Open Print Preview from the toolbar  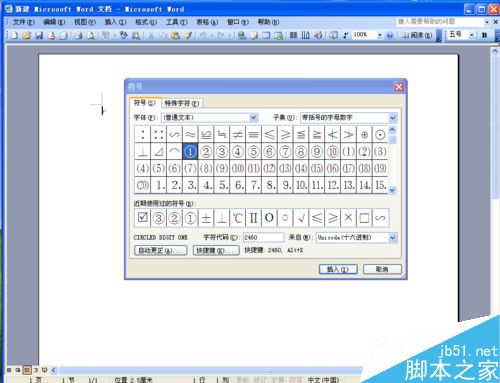(x=91, y=35)
